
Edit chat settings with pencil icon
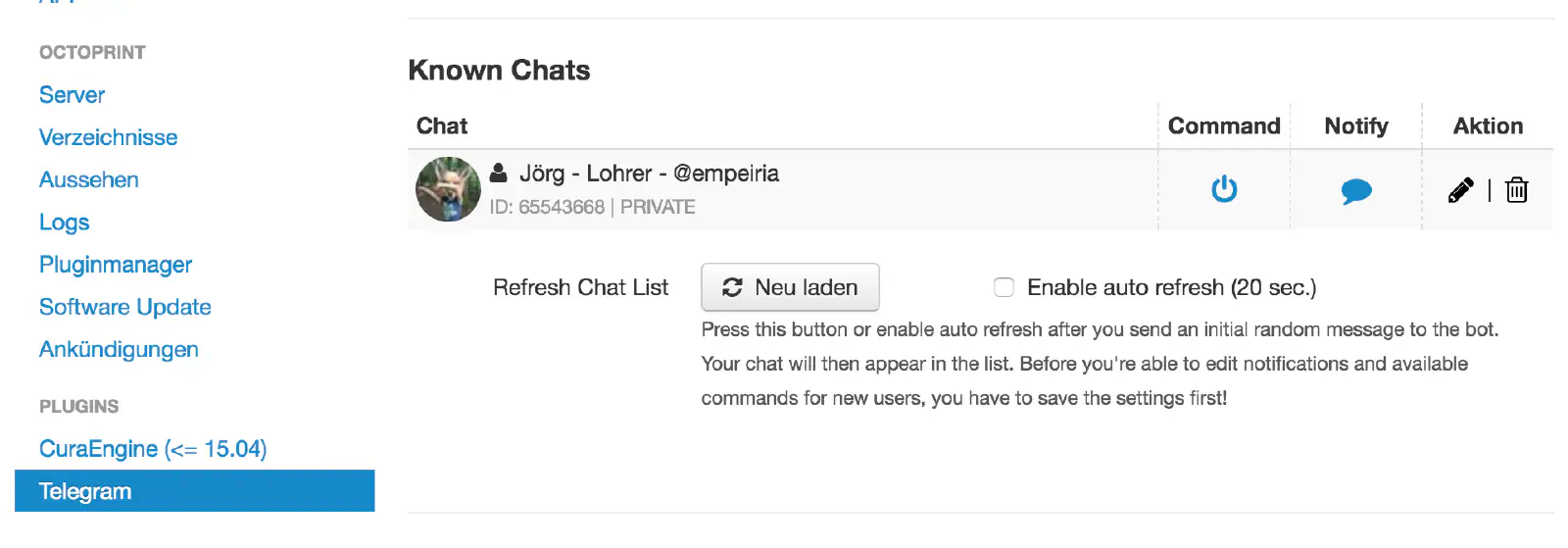click(x=1460, y=189)
